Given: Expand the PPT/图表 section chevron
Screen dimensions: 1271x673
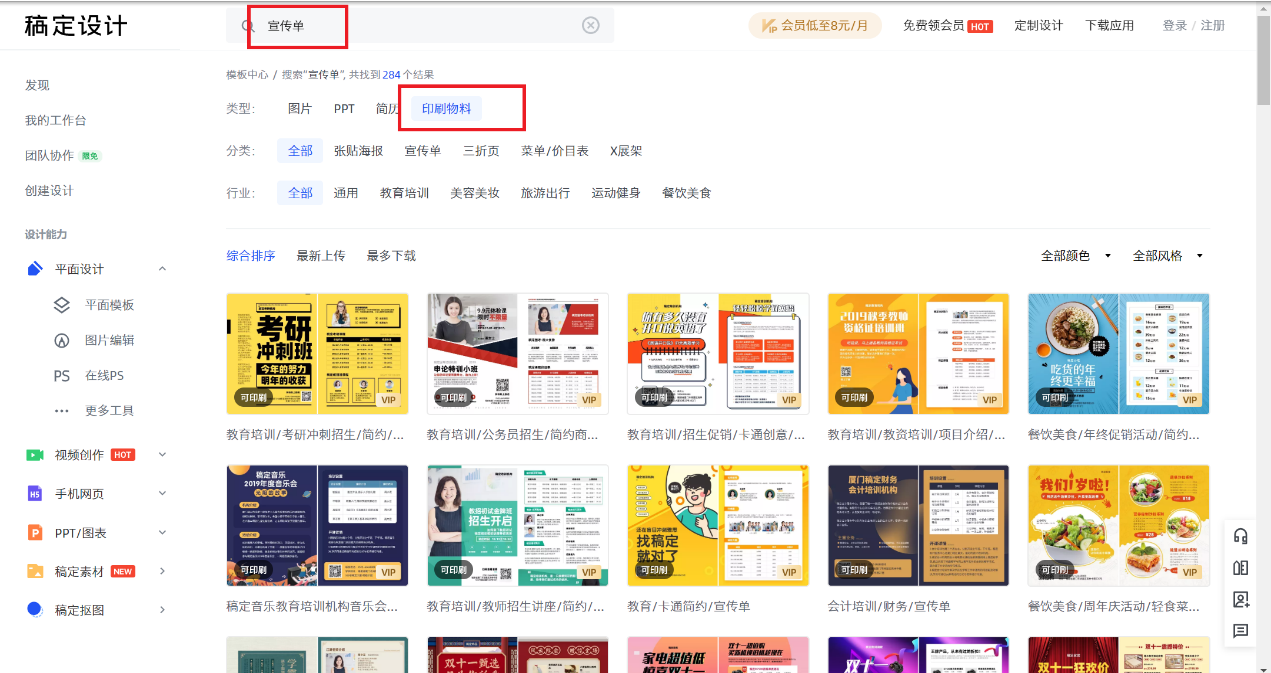Looking at the screenshot, I should (x=162, y=533).
